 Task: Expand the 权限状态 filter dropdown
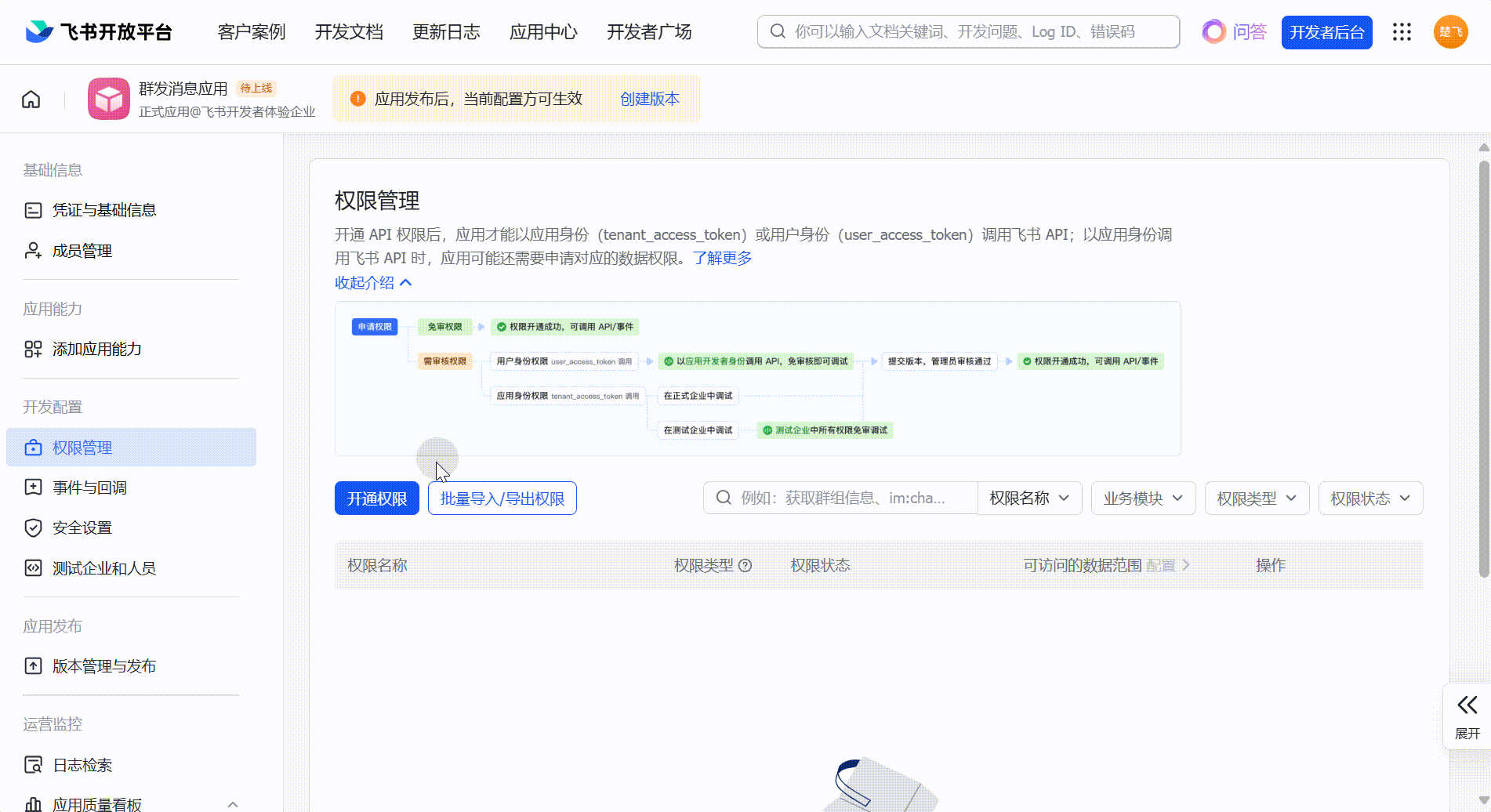click(1370, 498)
